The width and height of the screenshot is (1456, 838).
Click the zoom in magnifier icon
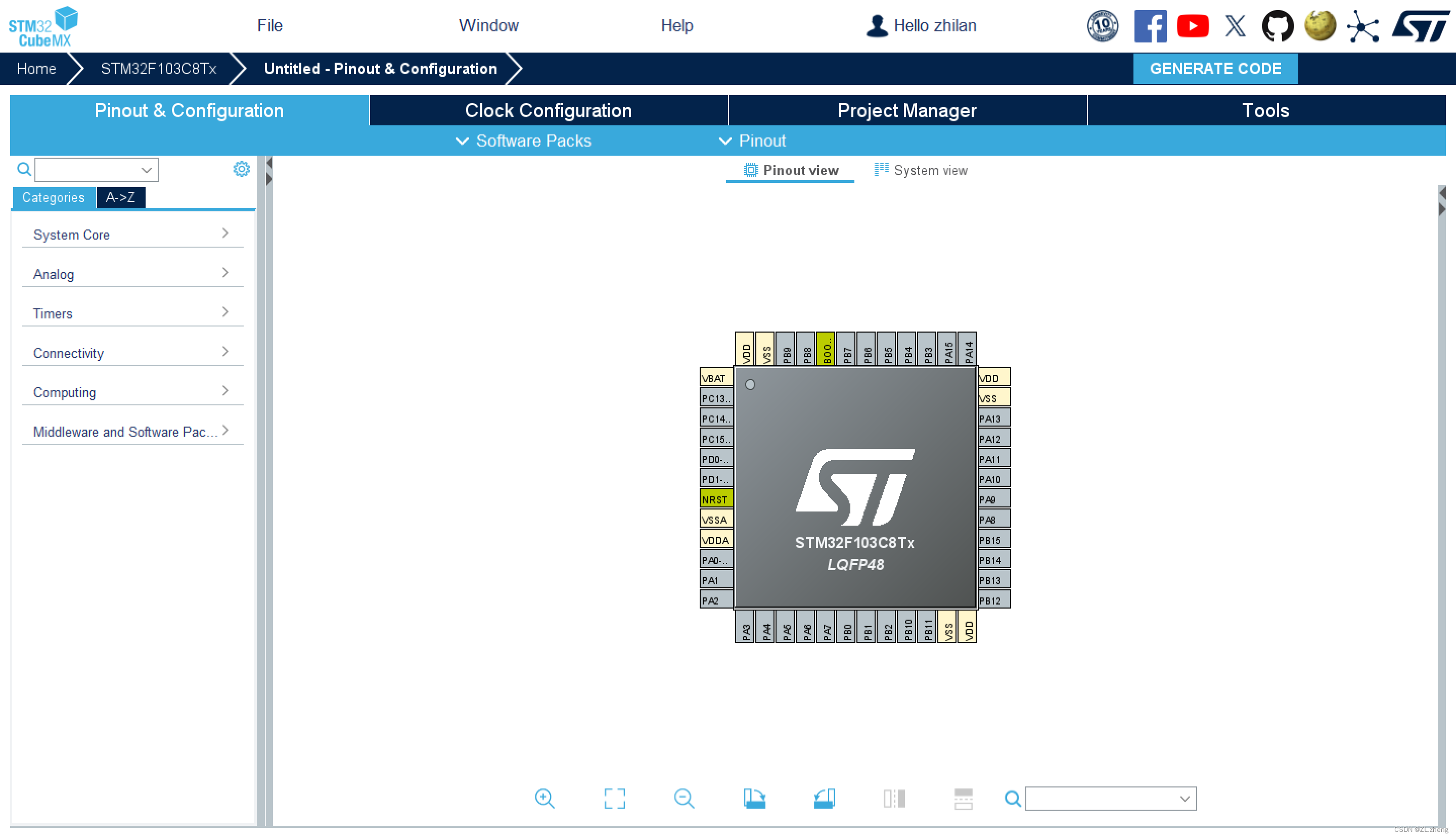click(544, 798)
